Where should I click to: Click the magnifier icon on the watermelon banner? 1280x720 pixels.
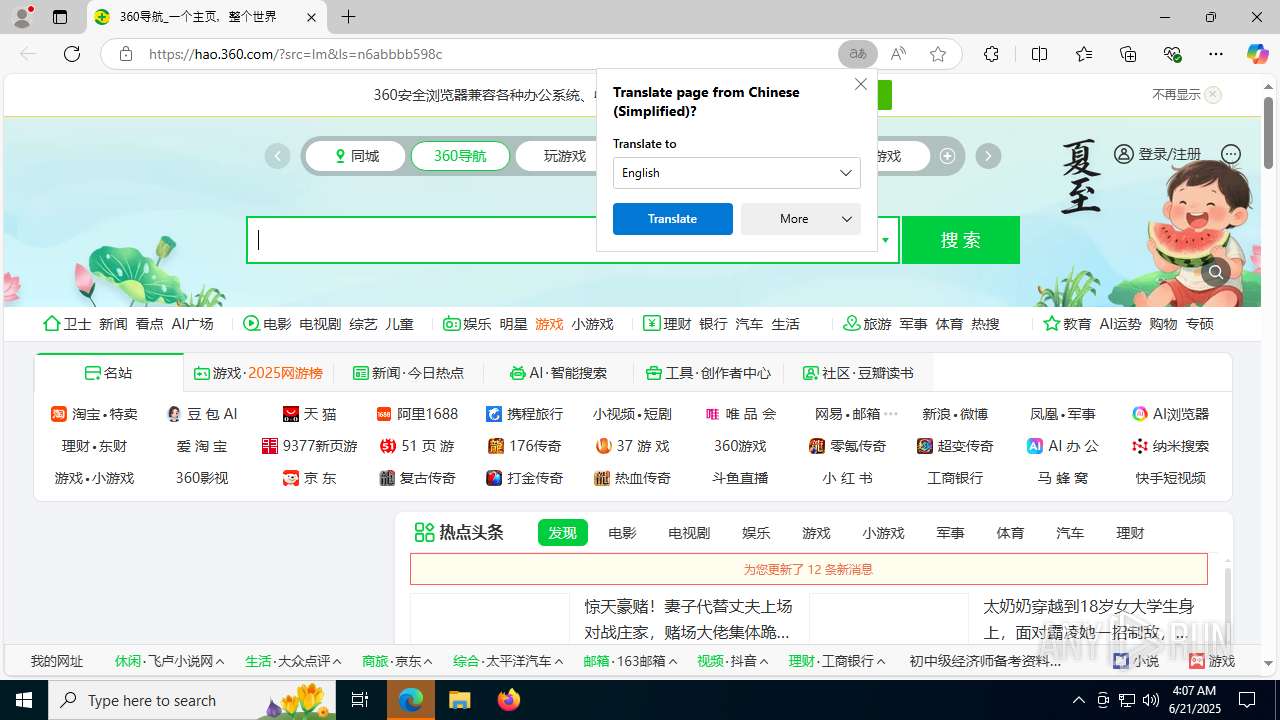click(1216, 272)
